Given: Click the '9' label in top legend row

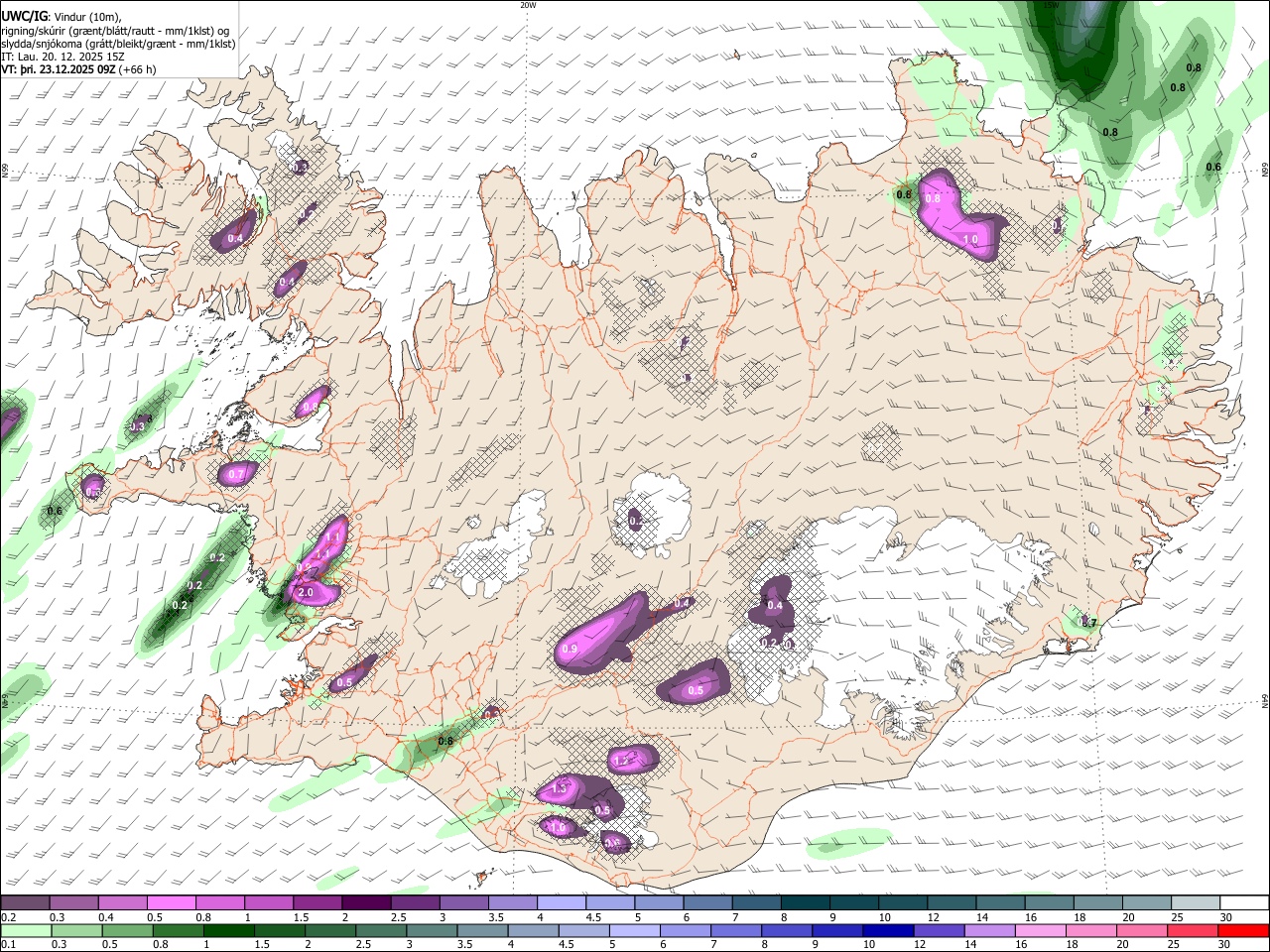Looking at the screenshot, I should (831, 917).
